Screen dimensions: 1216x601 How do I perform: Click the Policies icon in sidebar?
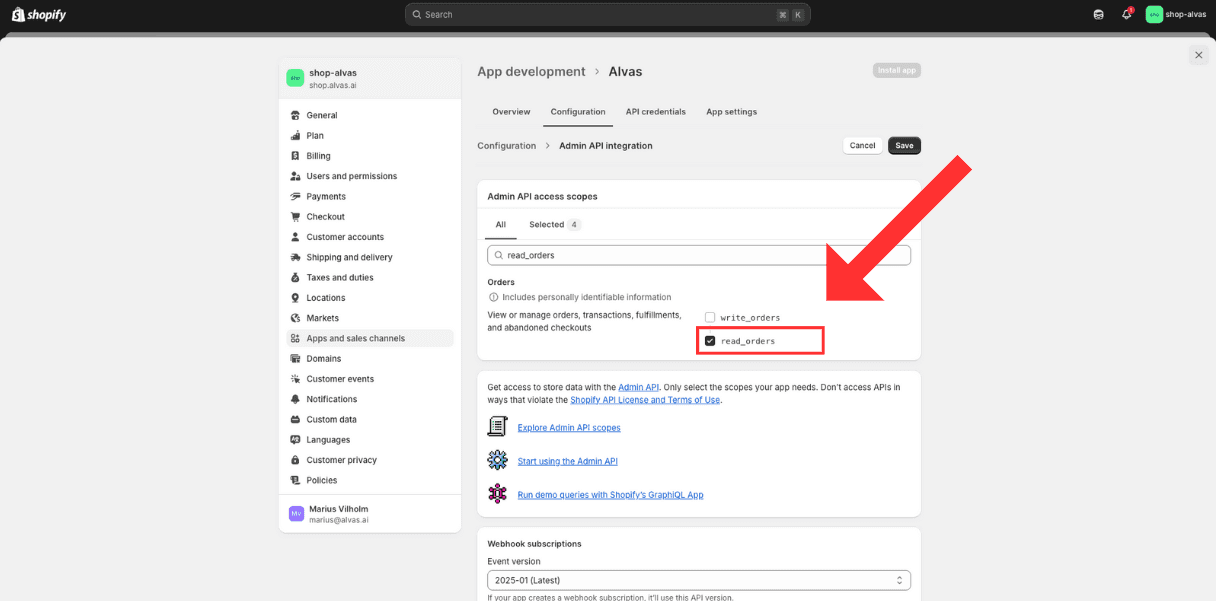coord(295,480)
